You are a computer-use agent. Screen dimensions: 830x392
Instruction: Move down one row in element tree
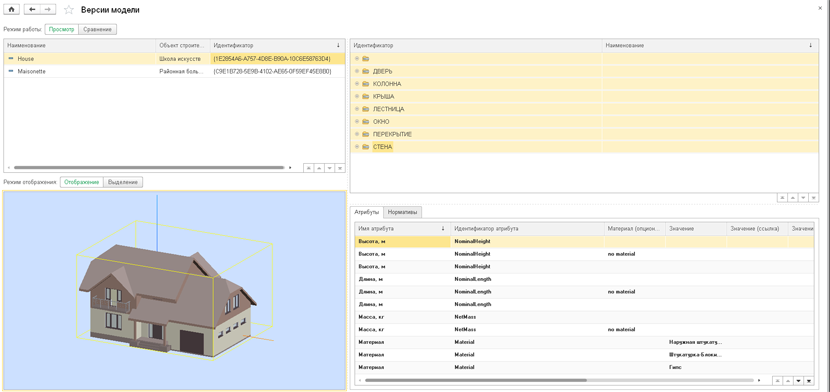click(x=803, y=197)
